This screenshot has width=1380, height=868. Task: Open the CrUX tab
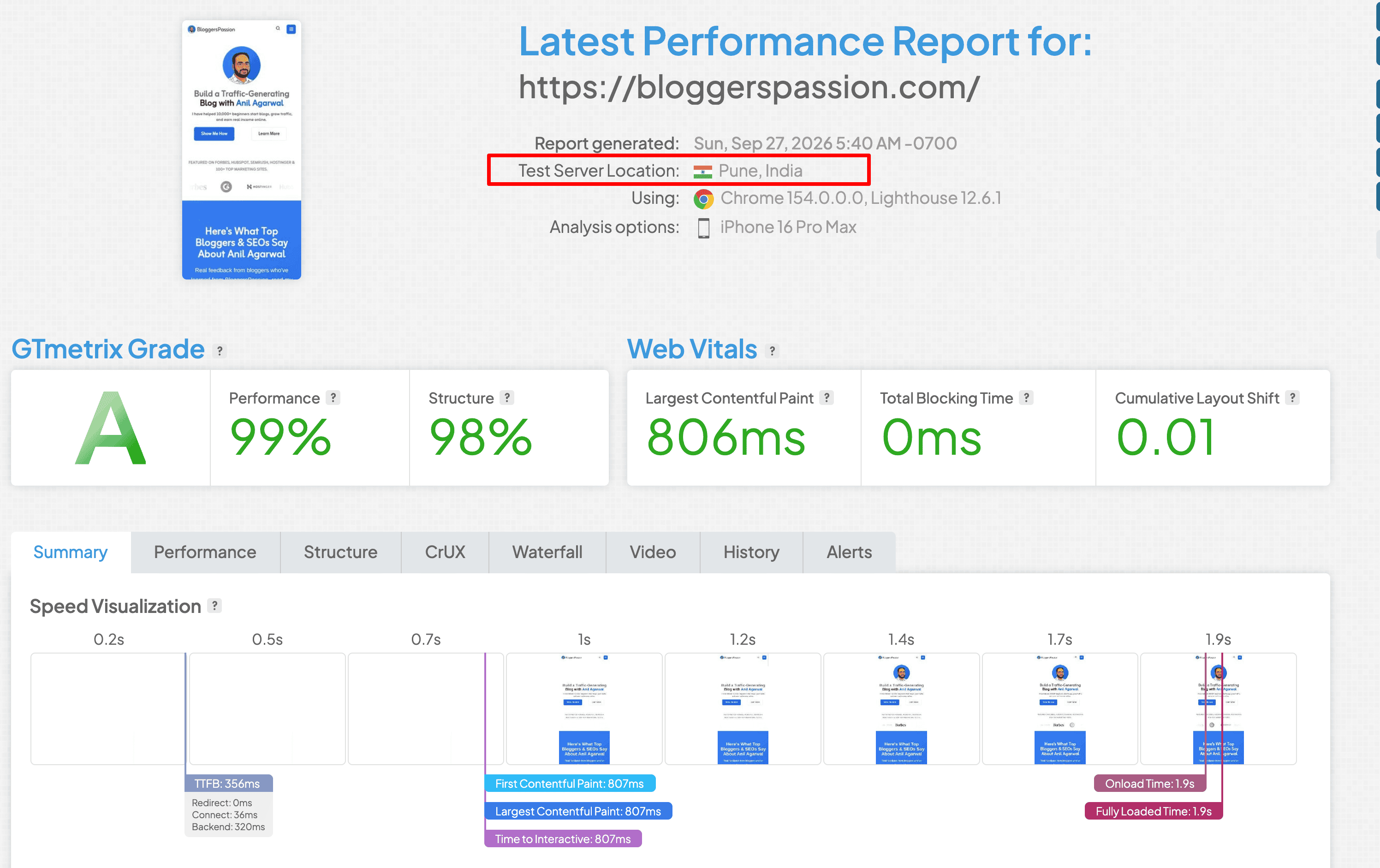pyautogui.click(x=445, y=553)
